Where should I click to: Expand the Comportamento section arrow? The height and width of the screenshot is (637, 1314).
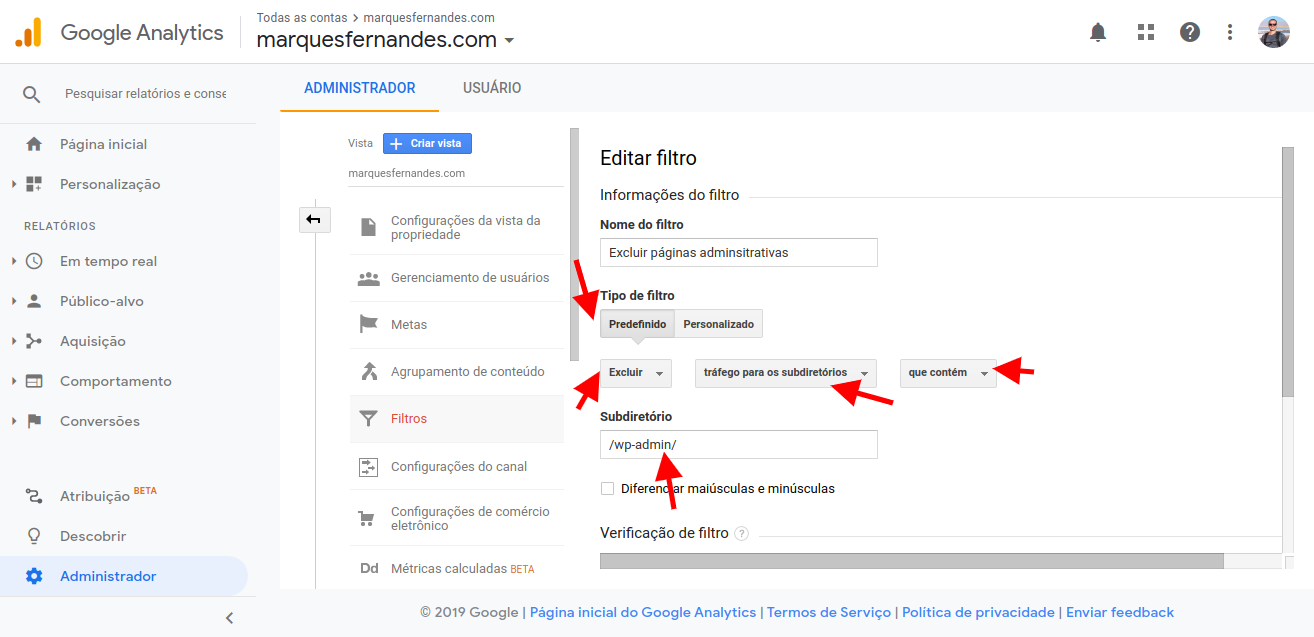click(13, 381)
